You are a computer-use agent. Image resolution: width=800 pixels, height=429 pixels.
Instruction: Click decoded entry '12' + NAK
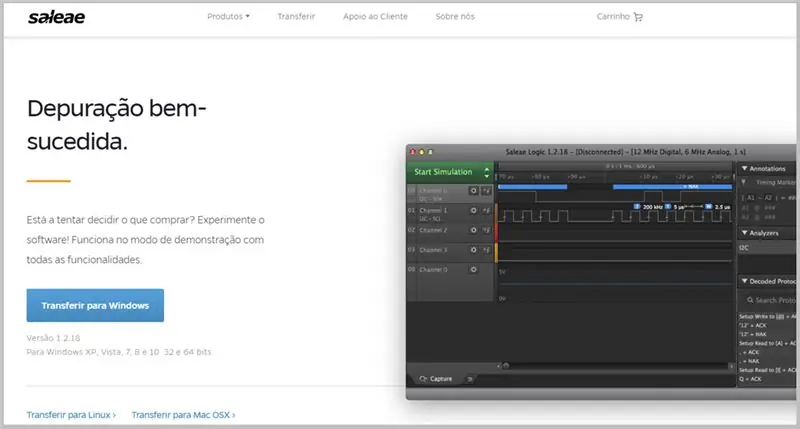pos(753,334)
